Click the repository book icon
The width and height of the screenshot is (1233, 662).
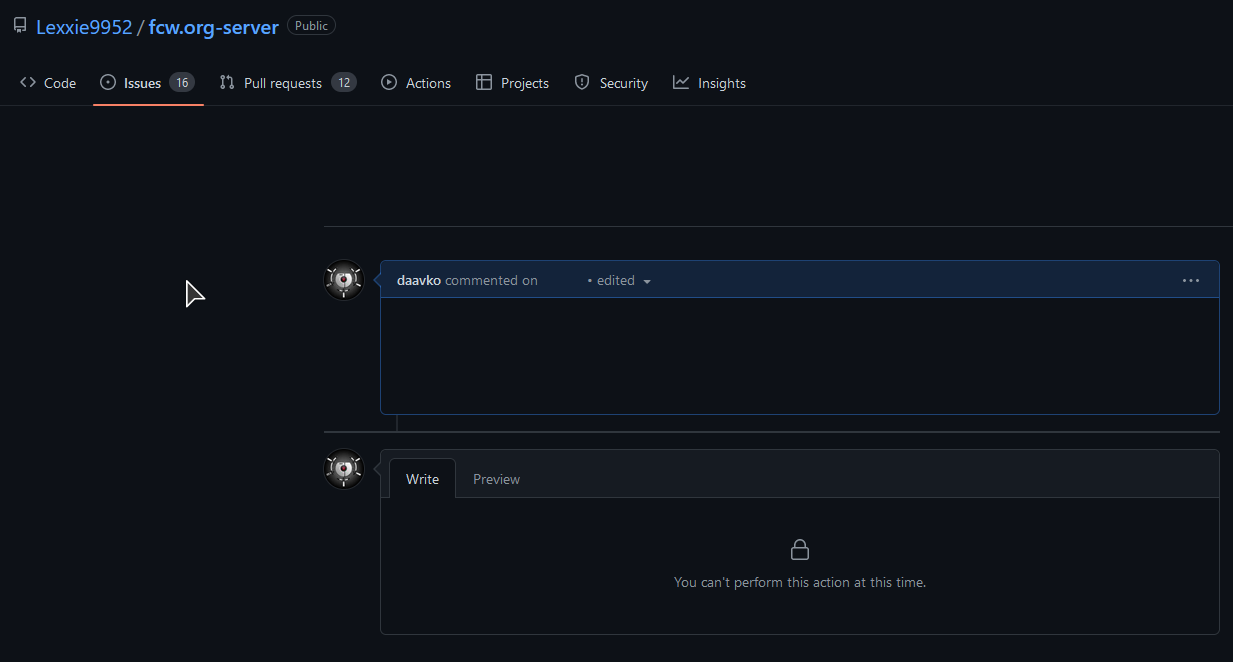click(20, 26)
